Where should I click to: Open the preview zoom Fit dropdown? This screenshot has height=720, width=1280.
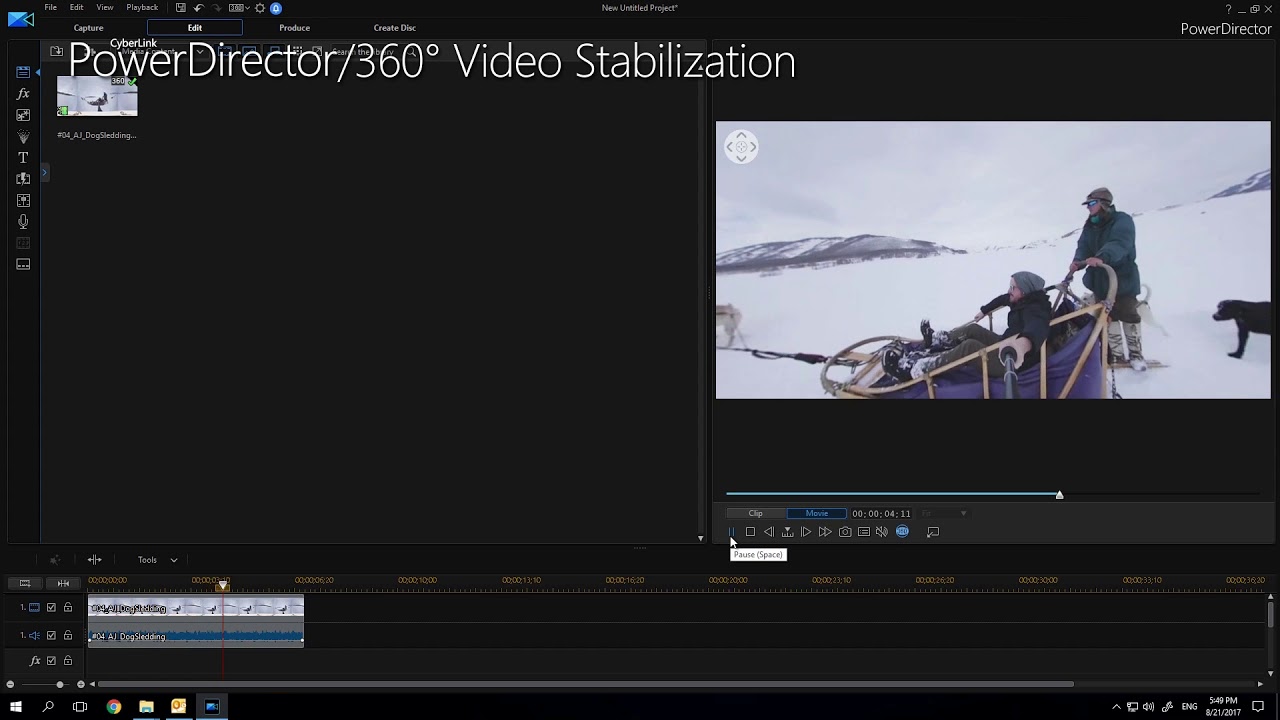944,513
